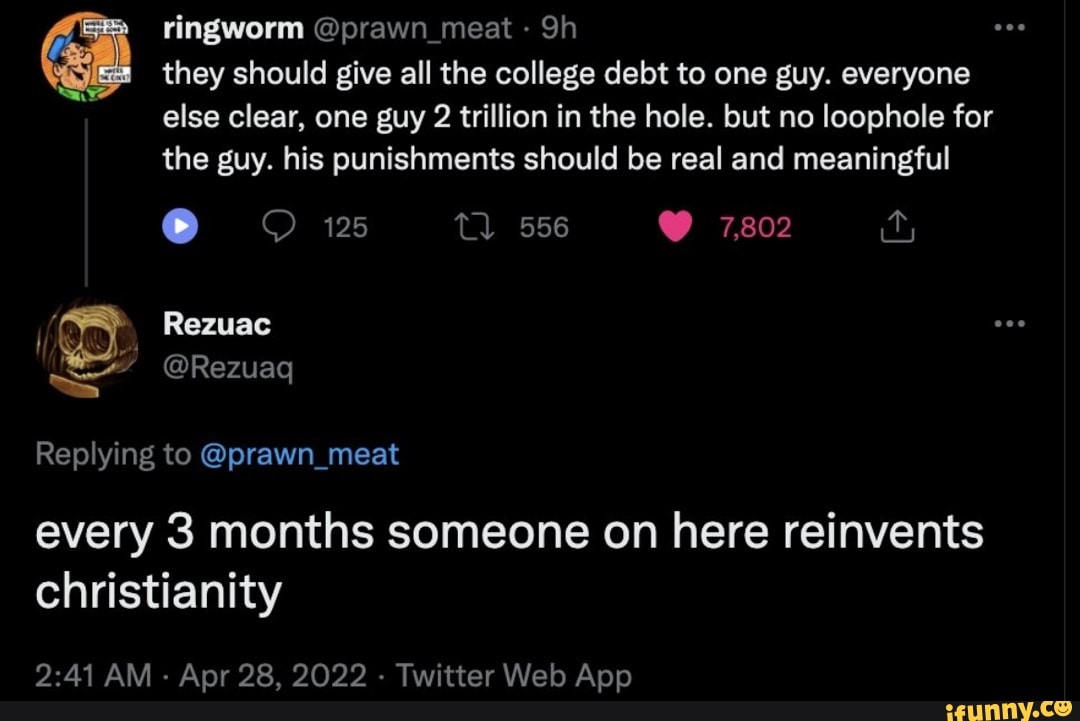Click the blue play button on tweet
The image size is (1080, 721).
pos(180,226)
